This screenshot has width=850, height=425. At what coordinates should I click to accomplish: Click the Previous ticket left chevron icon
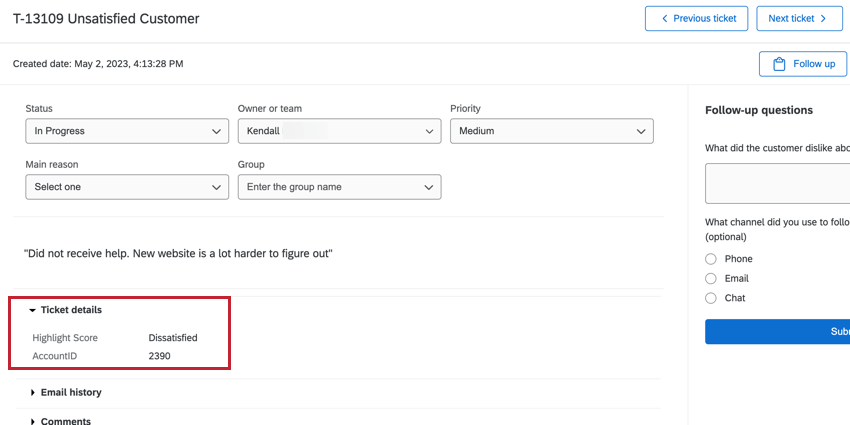pos(662,18)
